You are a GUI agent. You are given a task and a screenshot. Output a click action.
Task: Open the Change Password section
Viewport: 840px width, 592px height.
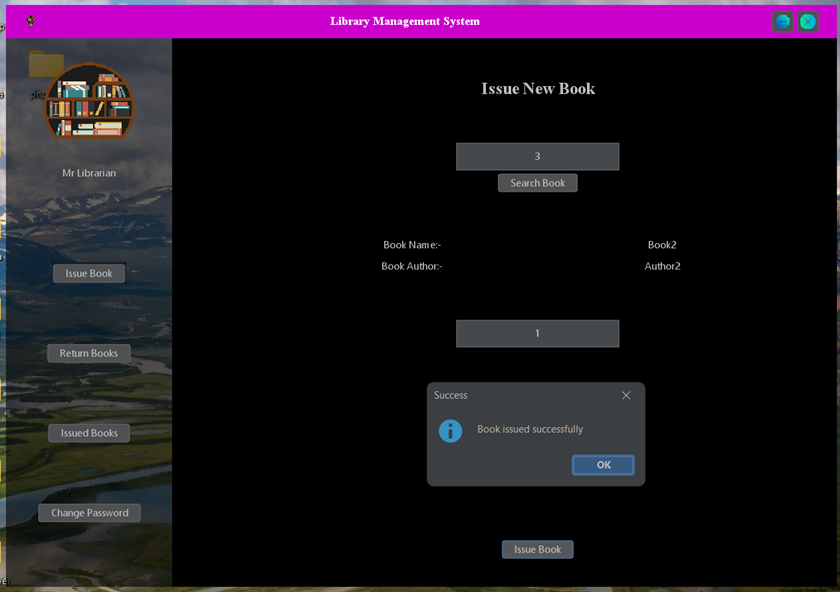pos(88,512)
